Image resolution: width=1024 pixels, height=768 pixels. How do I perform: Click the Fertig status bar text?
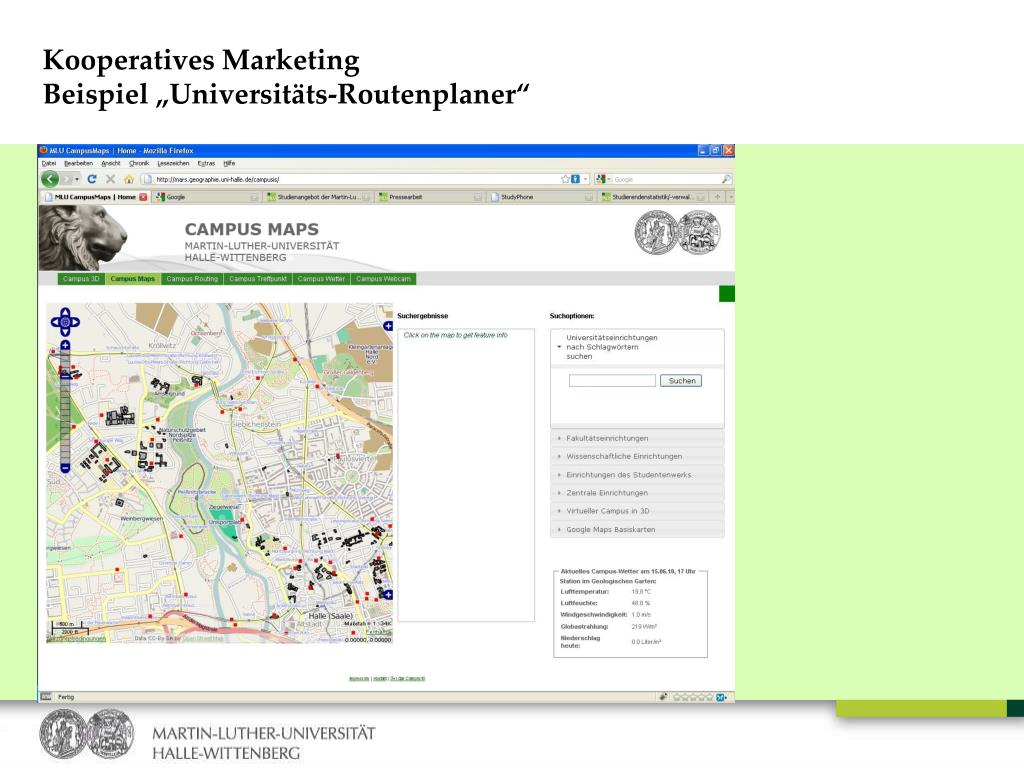66,697
